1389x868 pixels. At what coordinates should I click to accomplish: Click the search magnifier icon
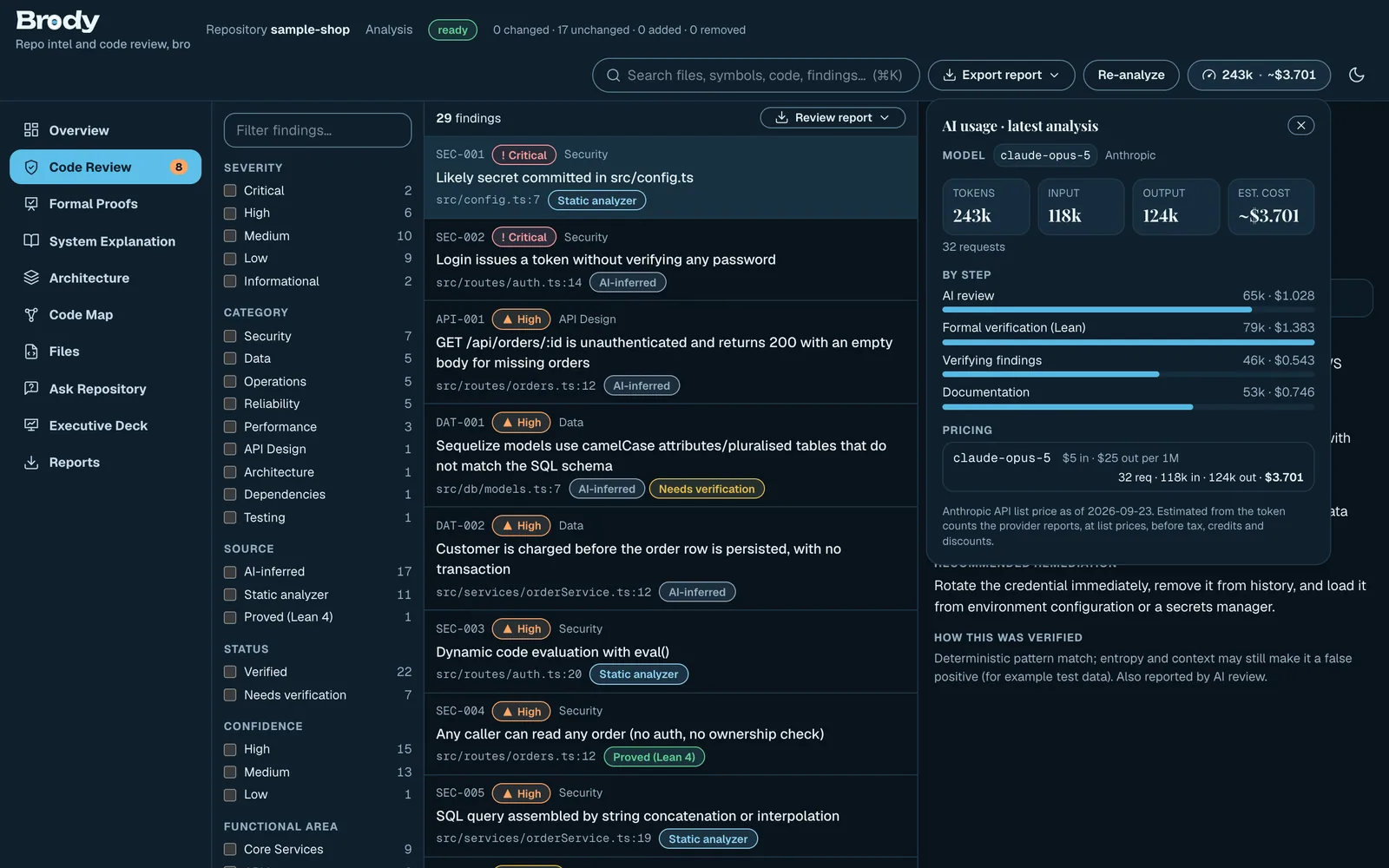pyautogui.click(x=613, y=76)
